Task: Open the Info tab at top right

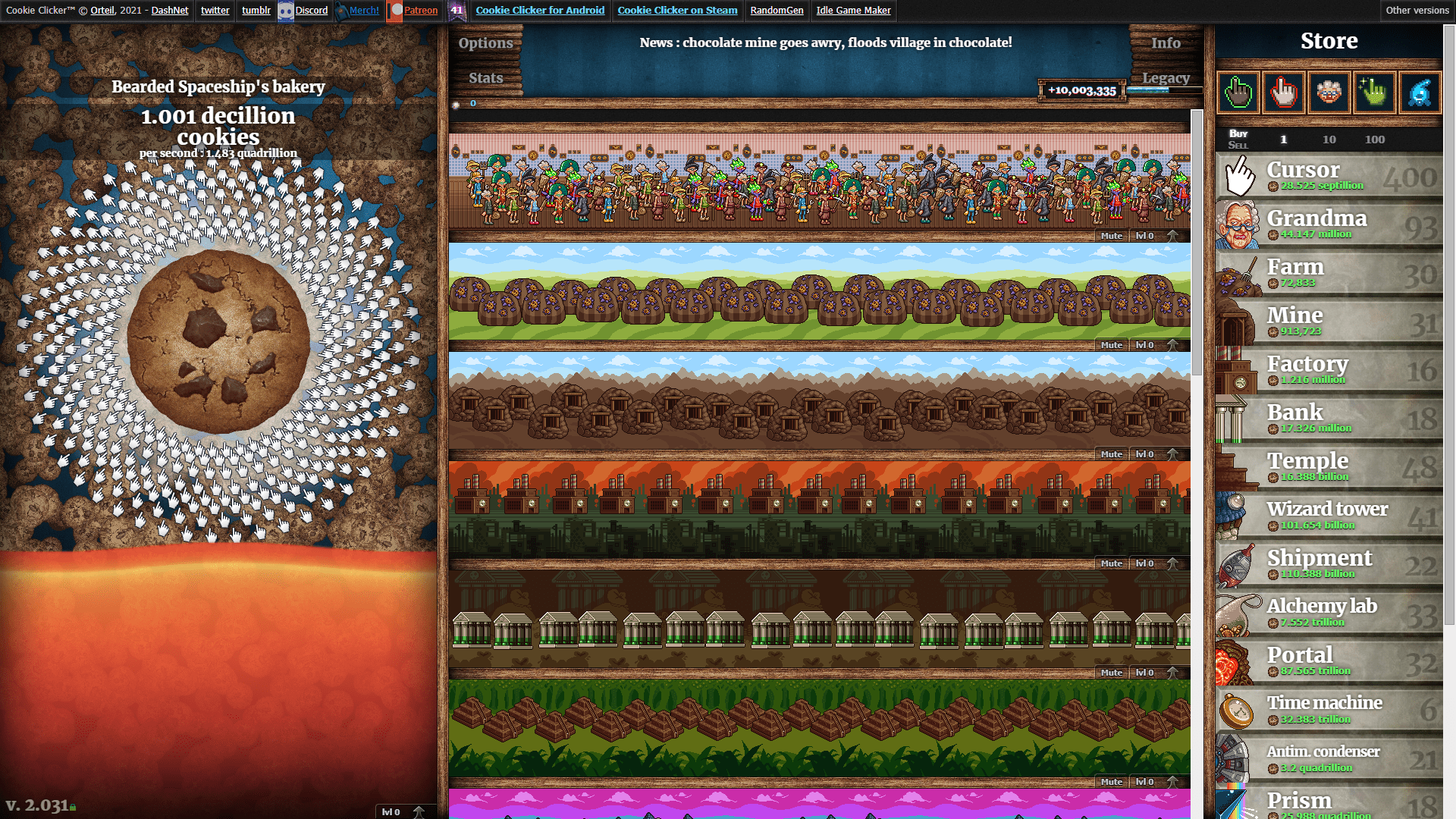Action: 1166,42
